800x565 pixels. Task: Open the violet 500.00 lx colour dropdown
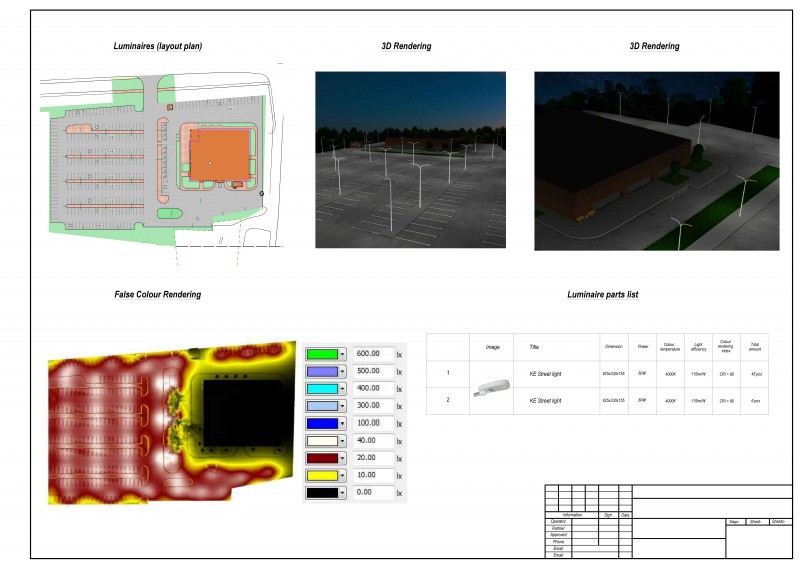pyautogui.click(x=342, y=372)
